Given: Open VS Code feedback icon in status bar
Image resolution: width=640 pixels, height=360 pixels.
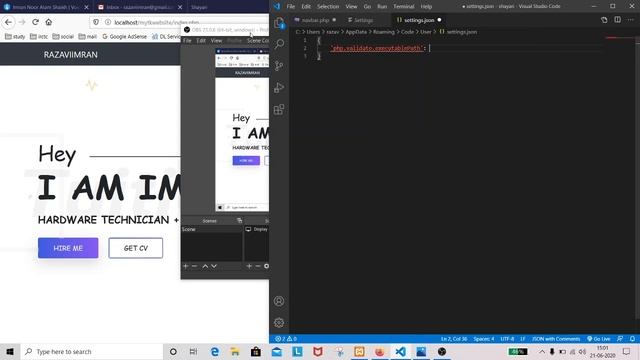Looking at the screenshot, I should [620, 339].
